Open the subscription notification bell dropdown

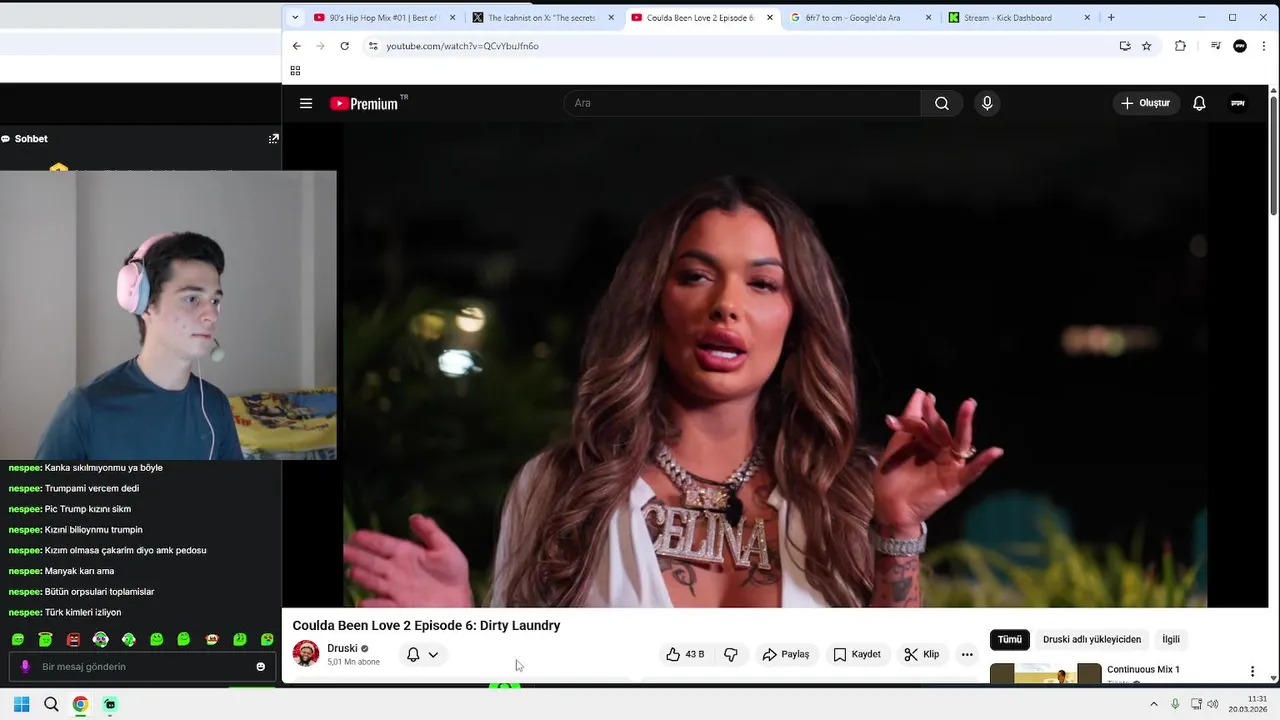point(423,654)
